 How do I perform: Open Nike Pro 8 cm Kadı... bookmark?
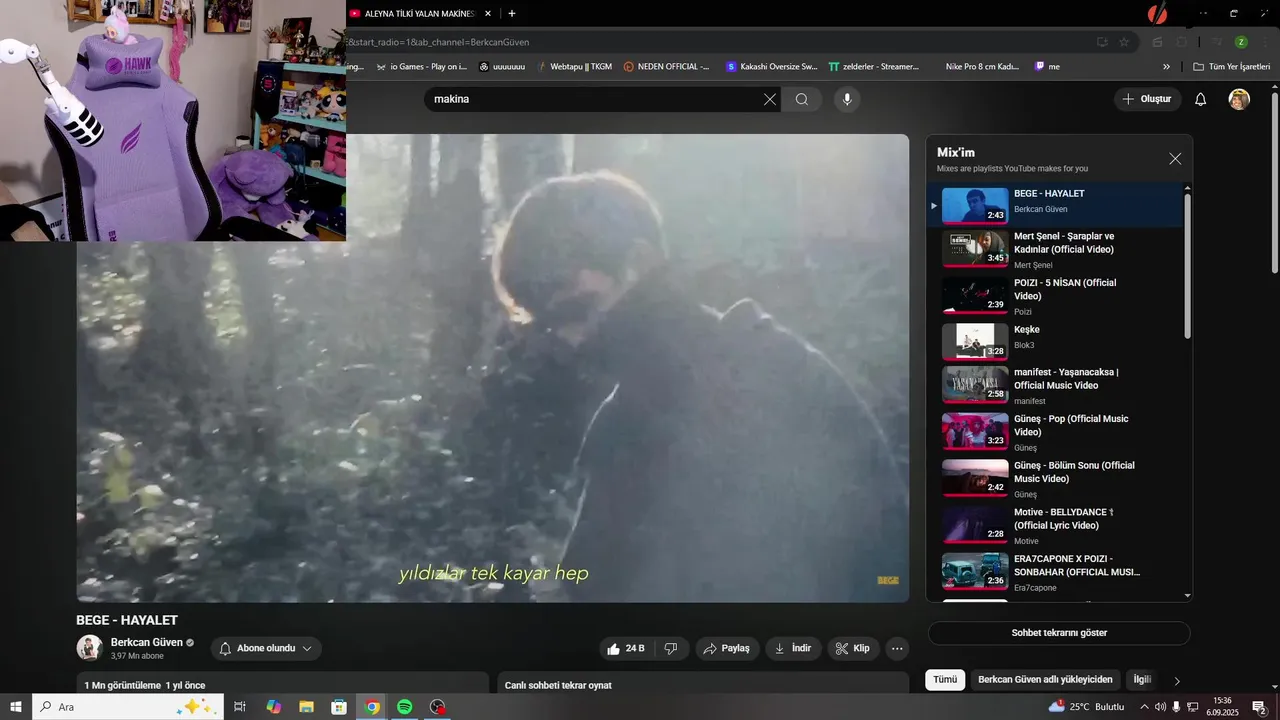point(981,67)
